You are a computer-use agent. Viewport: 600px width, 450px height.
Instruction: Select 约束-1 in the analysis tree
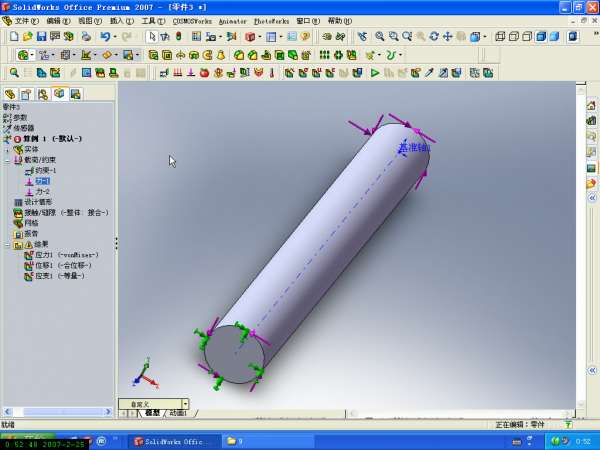coord(46,171)
